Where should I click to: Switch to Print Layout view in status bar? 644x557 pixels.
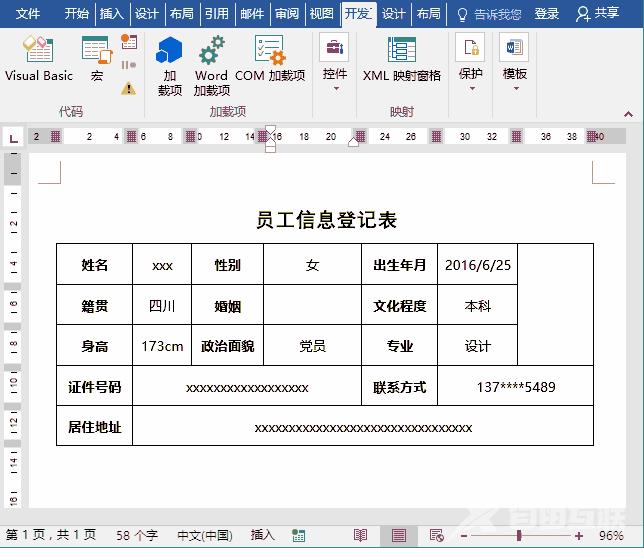pyautogui.click(x=399, y=536)
